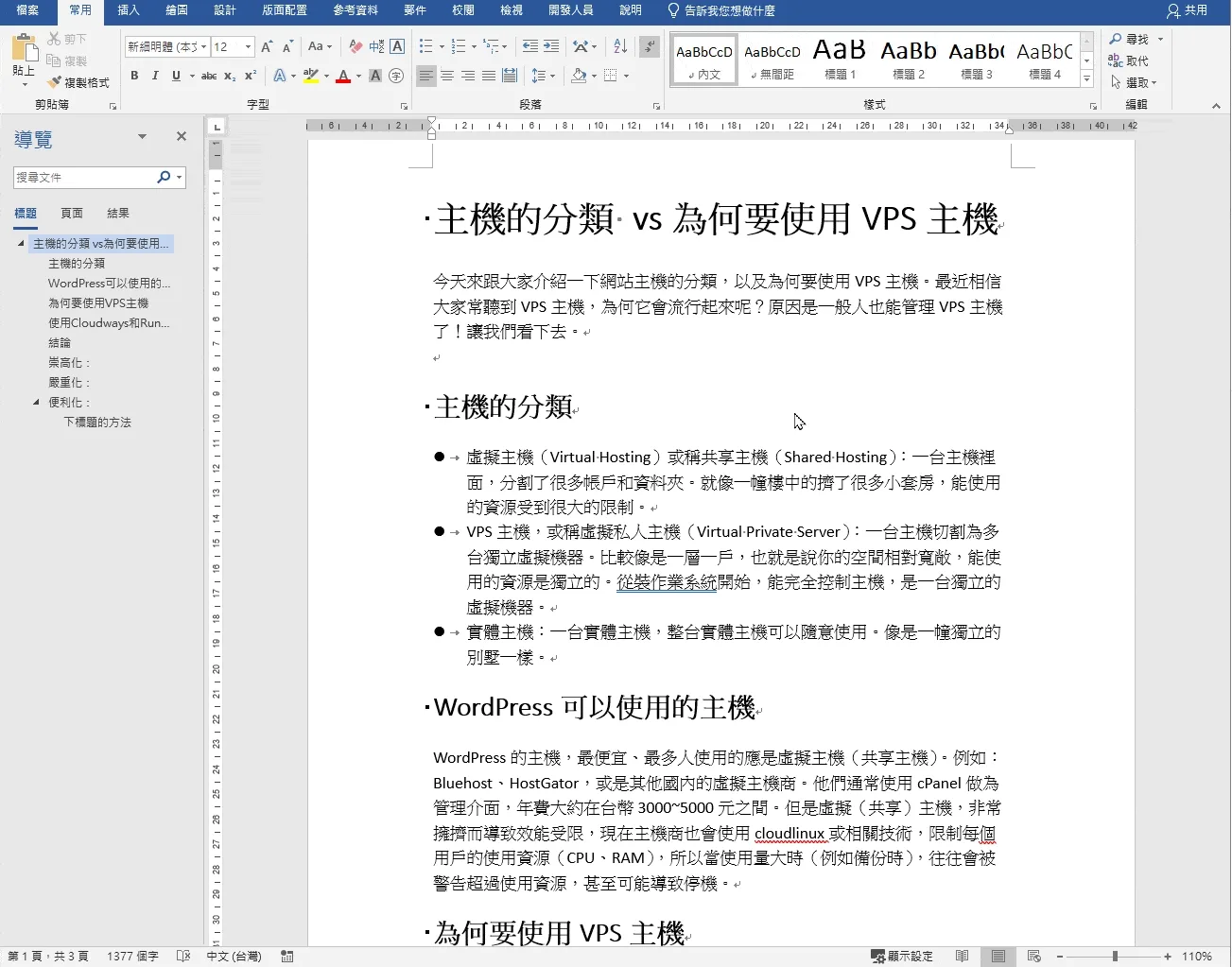Open the font name dropdown

pyautogui.click(x=203, y=46)
